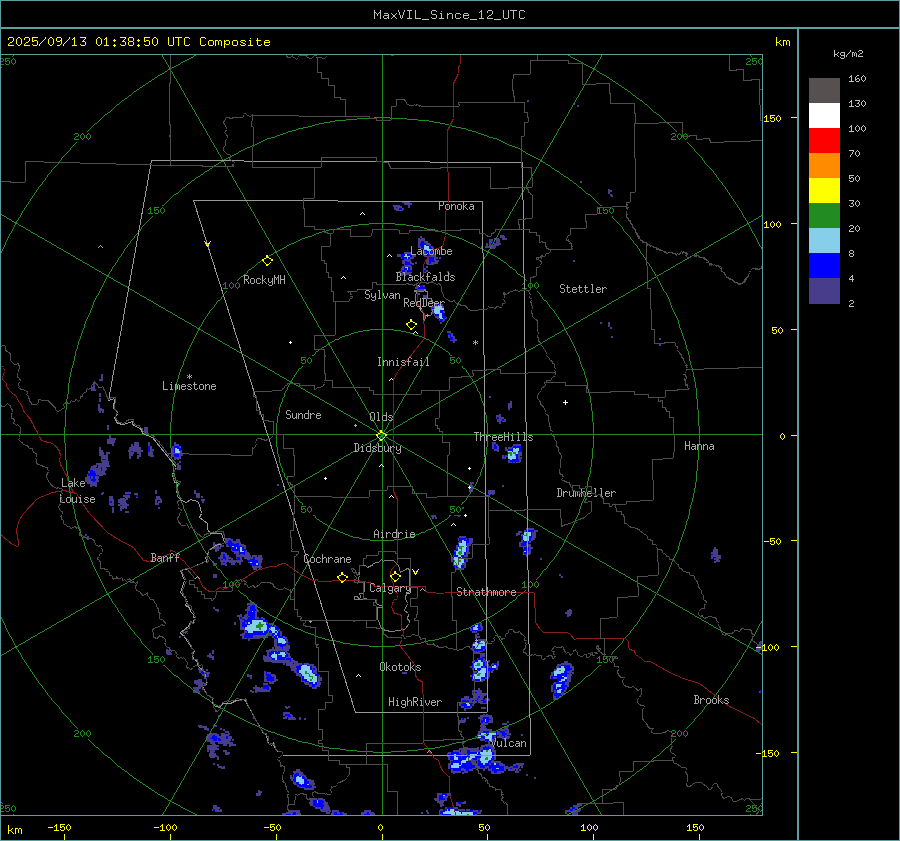Click the storm cell near ThreeHills
Image resolution: width=900 pixels, height=841 pixels.
click(513, 454)
